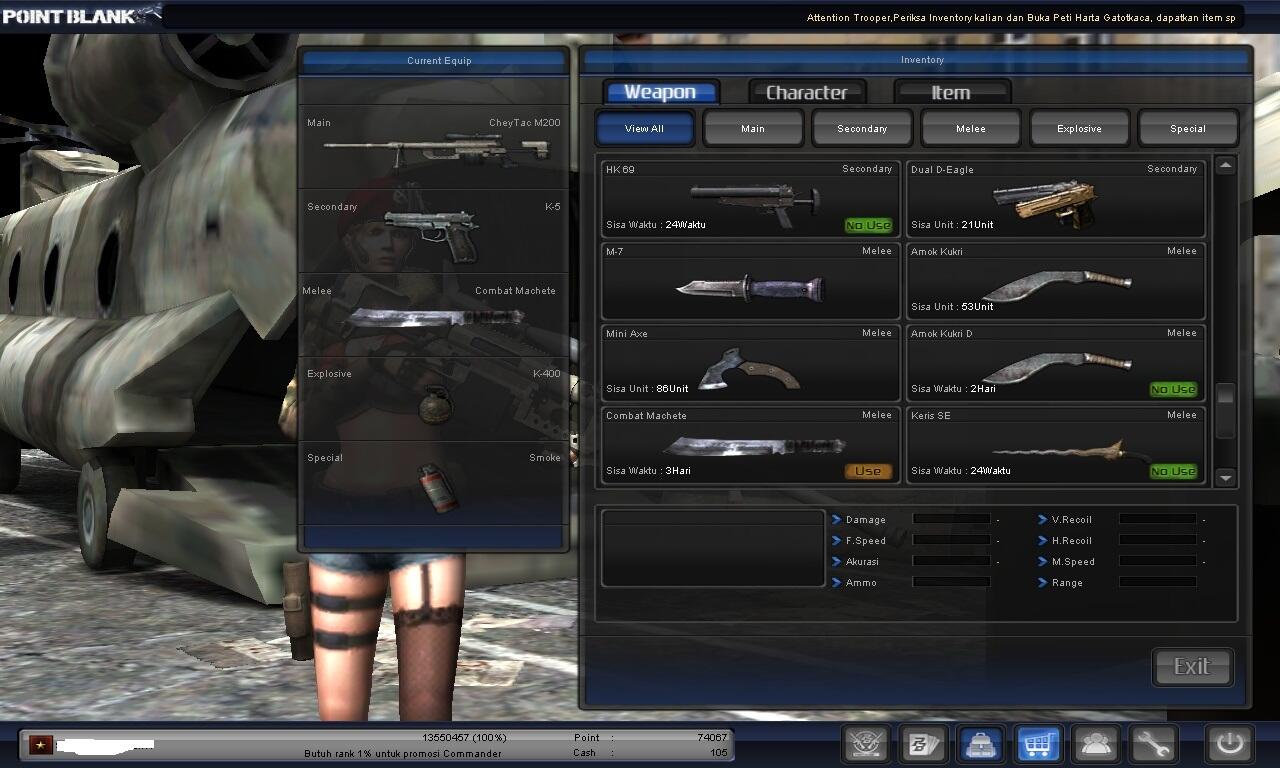Filter inventory by Melee weapons
This screenshot has width=1280, height=768.
coord(971,128)
